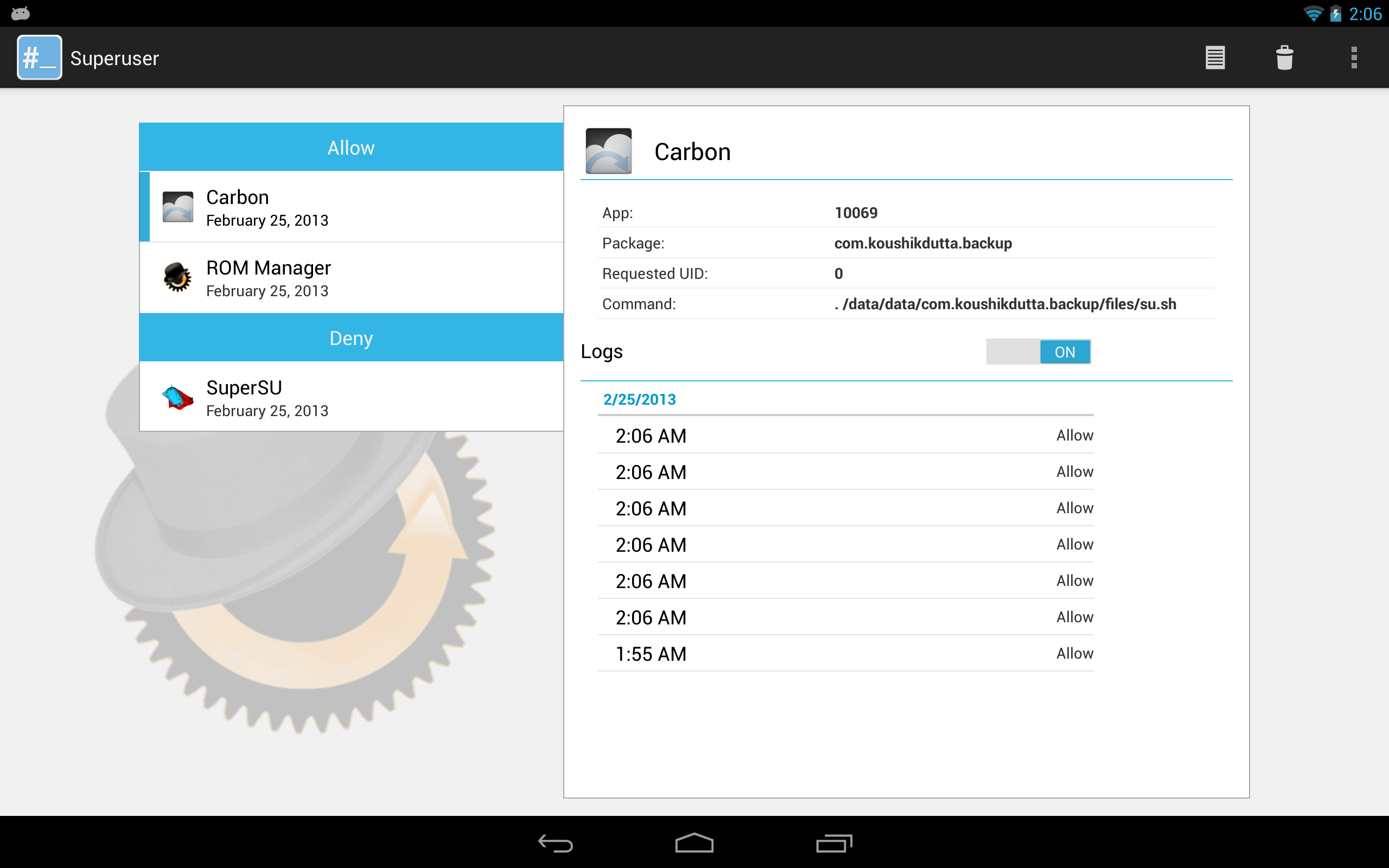
Task: Open the Superuser app icon in the action bar
Action: click(39, 57)
